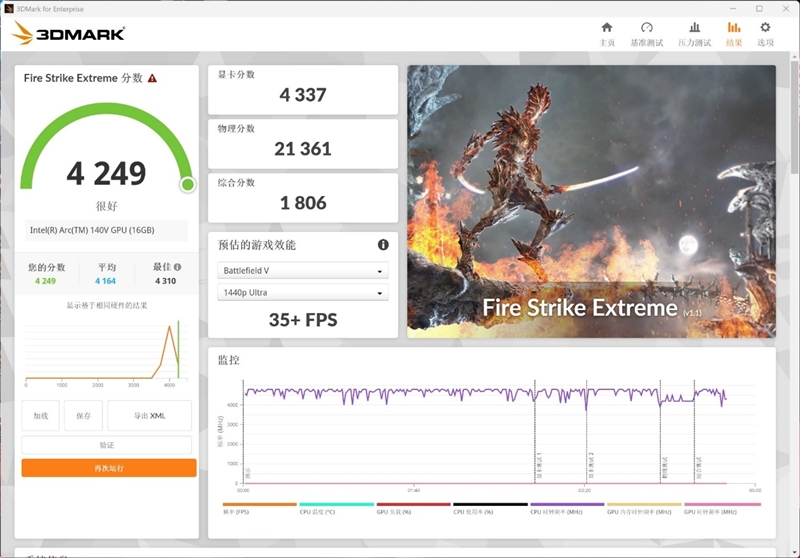Click the Load (加载) button

tap(41, 416)
